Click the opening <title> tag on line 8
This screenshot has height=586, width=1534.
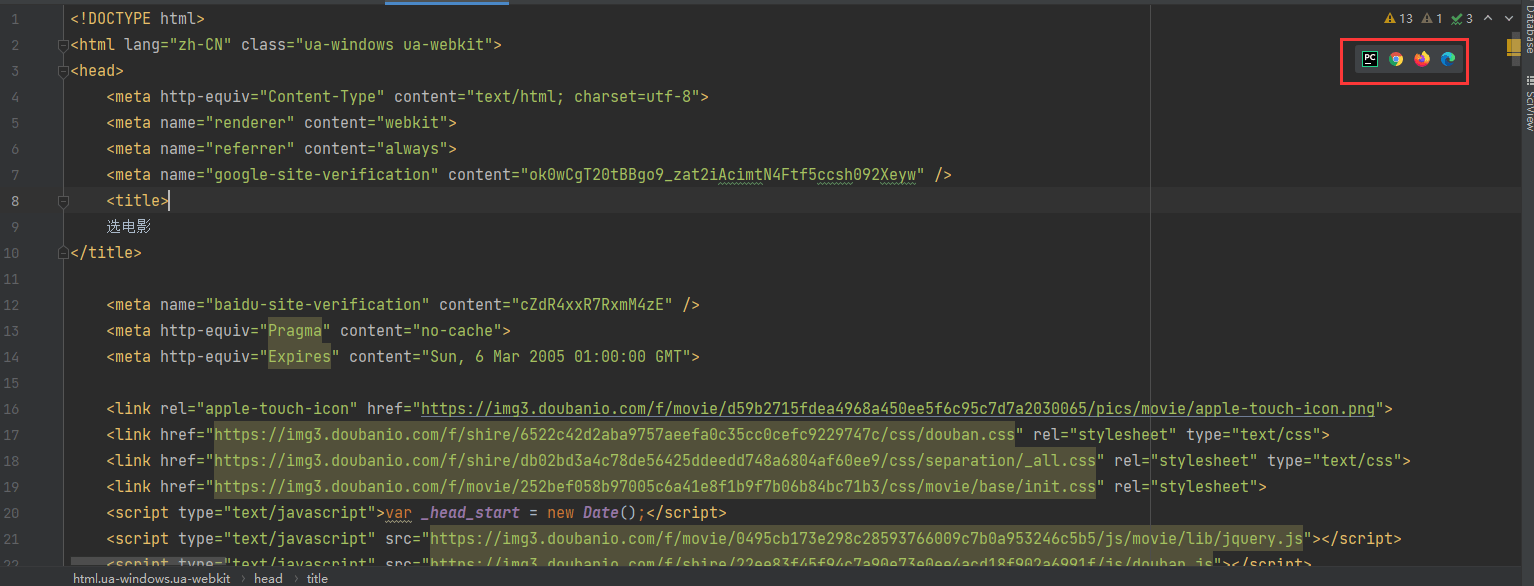tap(138, 201)
